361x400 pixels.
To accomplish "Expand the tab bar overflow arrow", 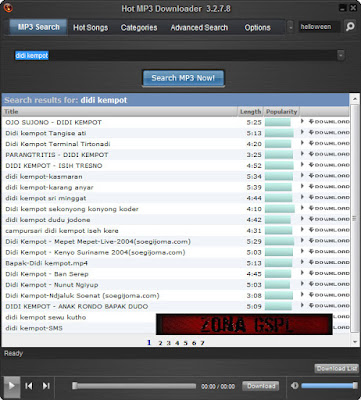I will click(x=290, y=27).
